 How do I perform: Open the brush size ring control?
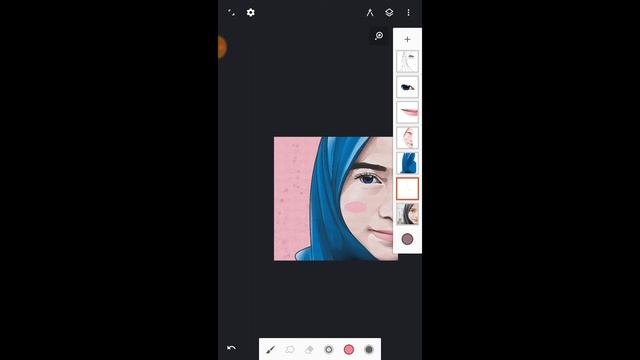tap(329, 349)
